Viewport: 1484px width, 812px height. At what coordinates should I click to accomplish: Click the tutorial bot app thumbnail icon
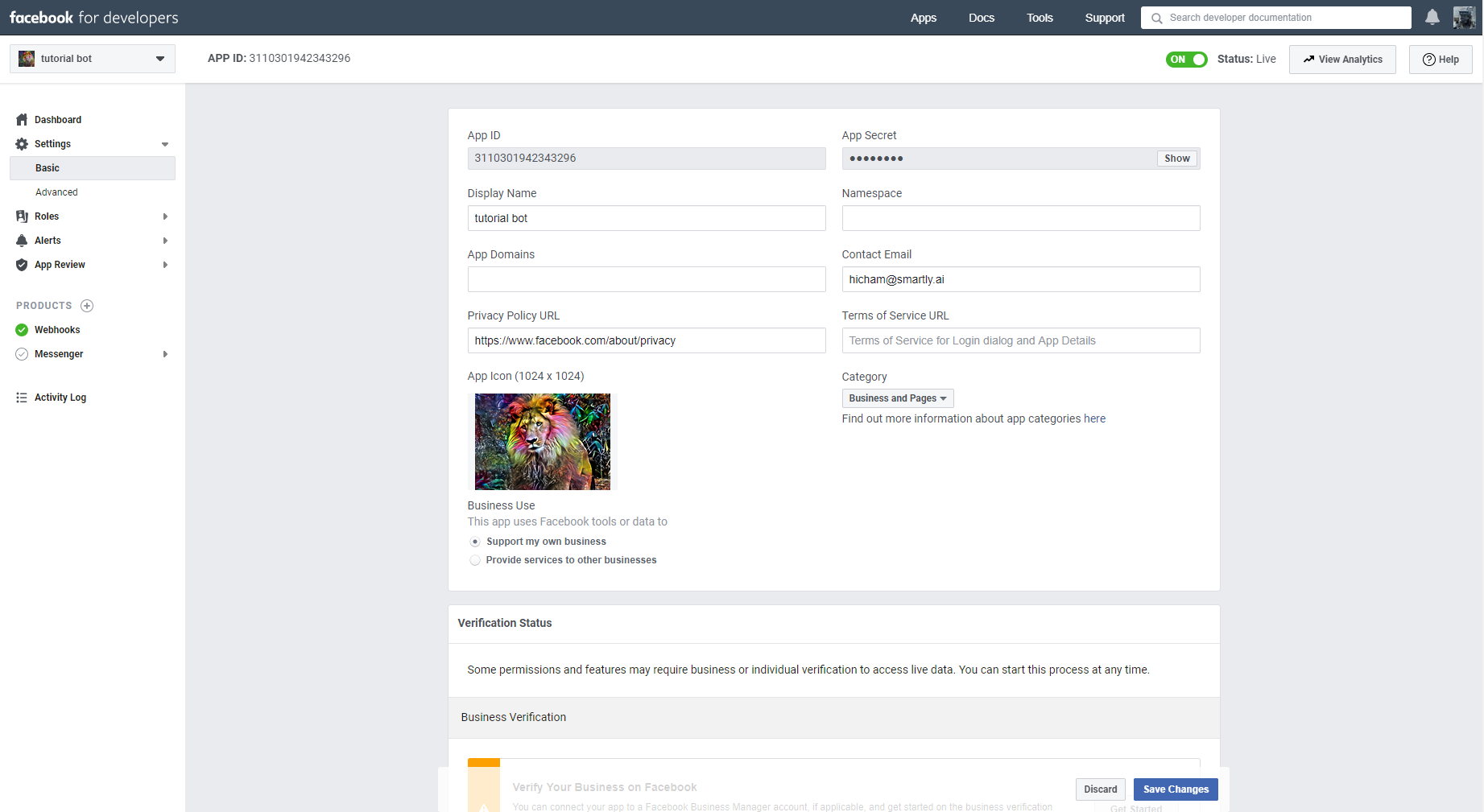[27, 59]
